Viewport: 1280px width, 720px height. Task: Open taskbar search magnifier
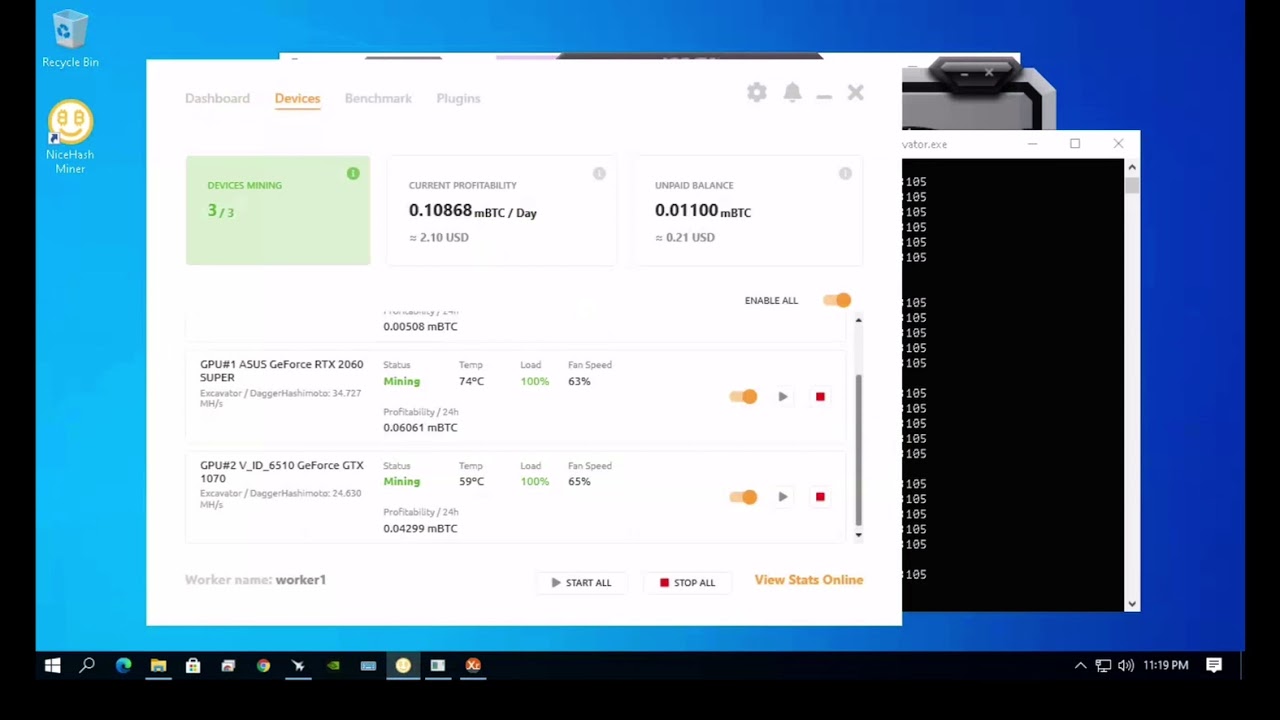point(87,665)
